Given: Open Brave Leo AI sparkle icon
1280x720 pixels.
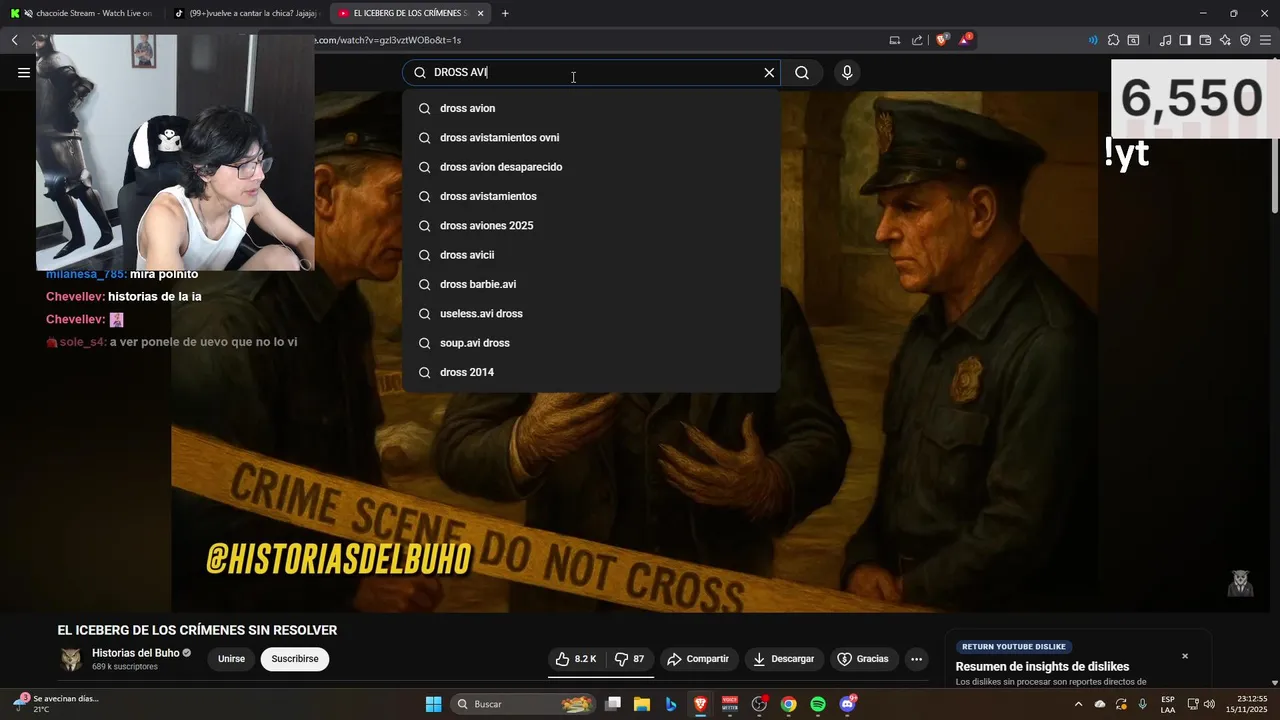Looking at the screenshot, I should click(x=1225, y=40).
